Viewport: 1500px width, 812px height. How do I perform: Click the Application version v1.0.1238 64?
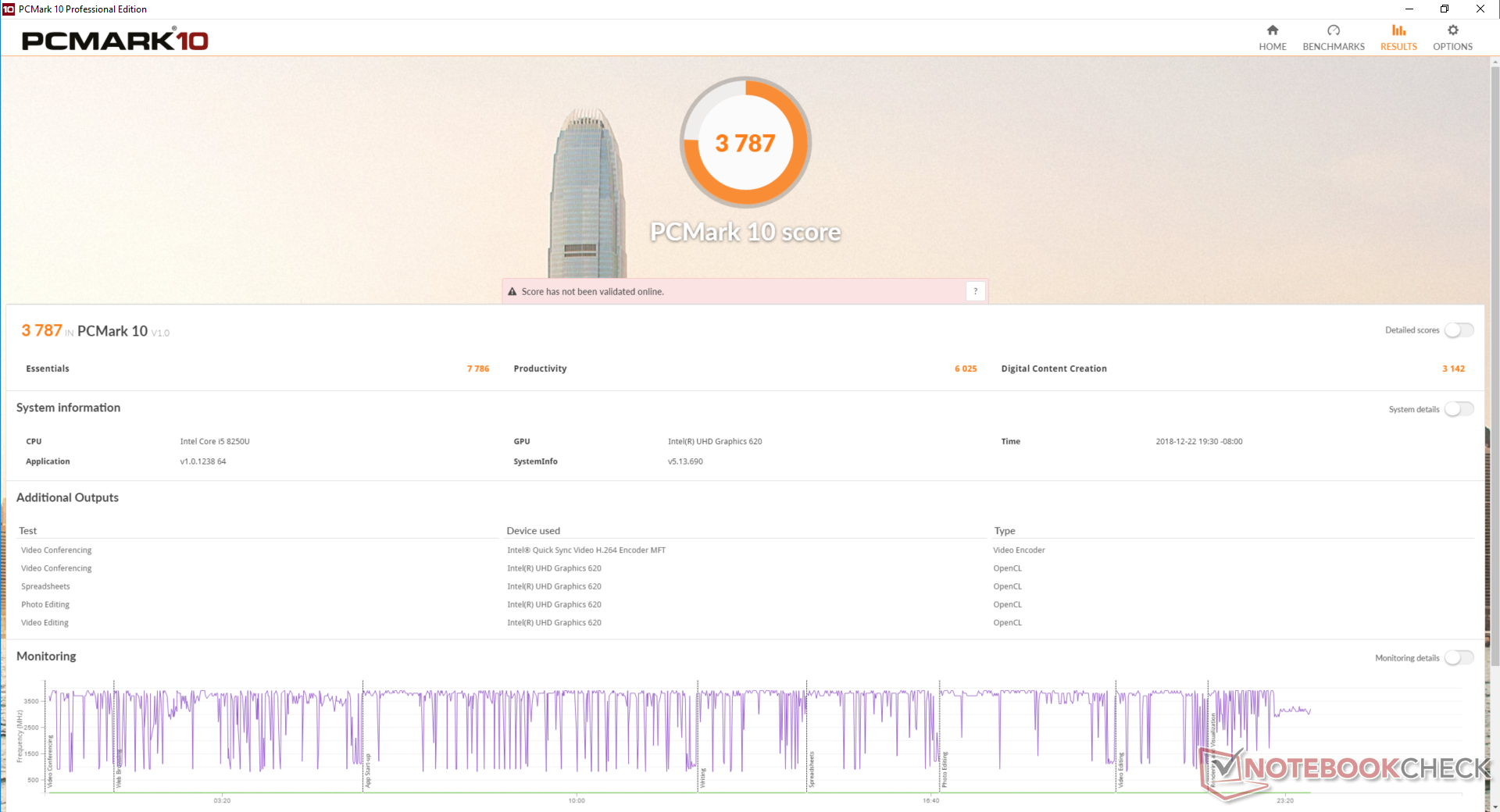[203, 461]
